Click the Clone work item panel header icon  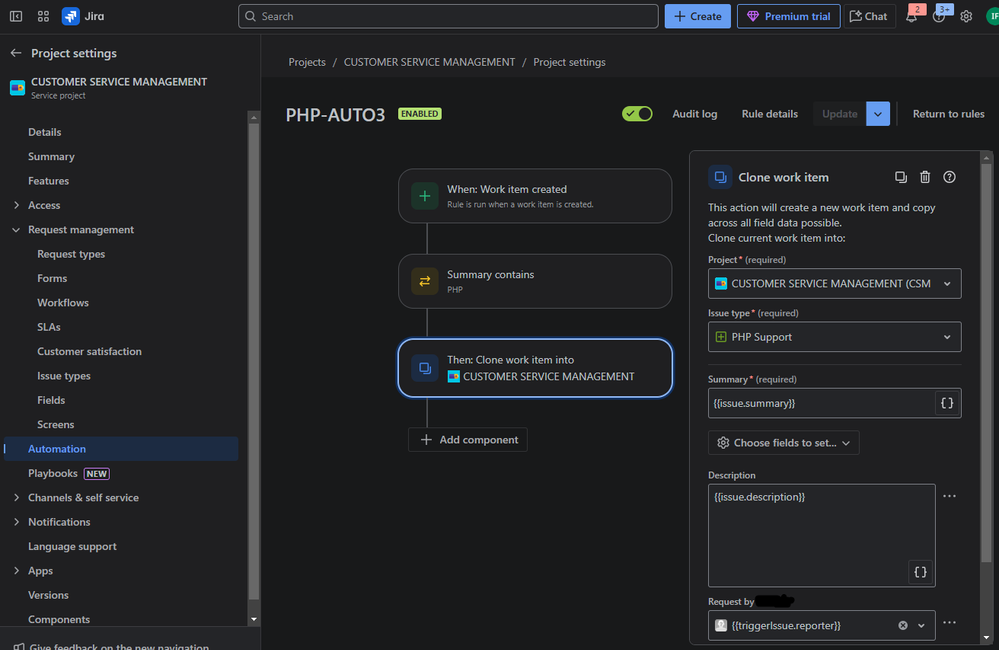720,177
